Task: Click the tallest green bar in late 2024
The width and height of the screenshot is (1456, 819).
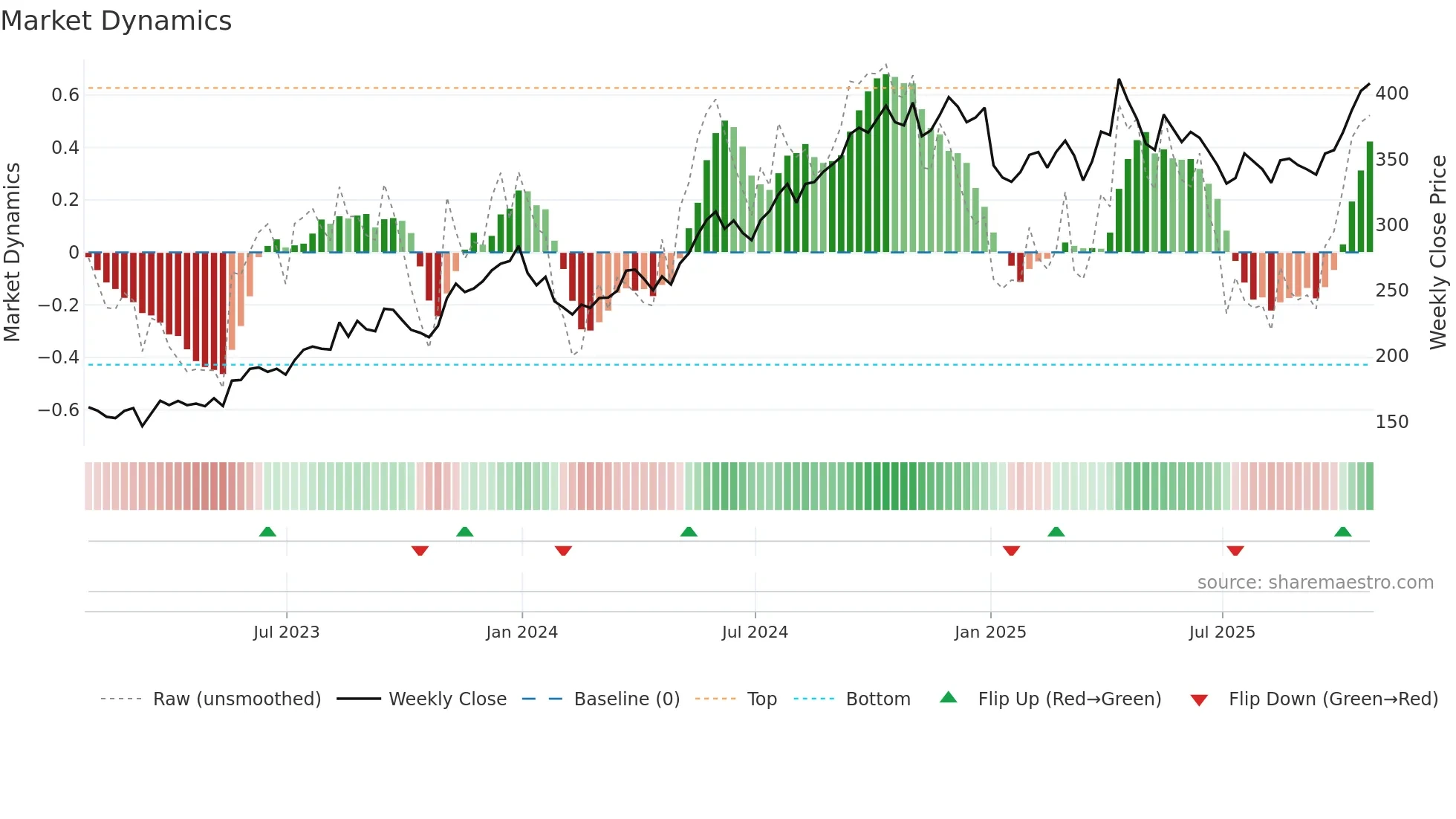Action: pos(885,164)
